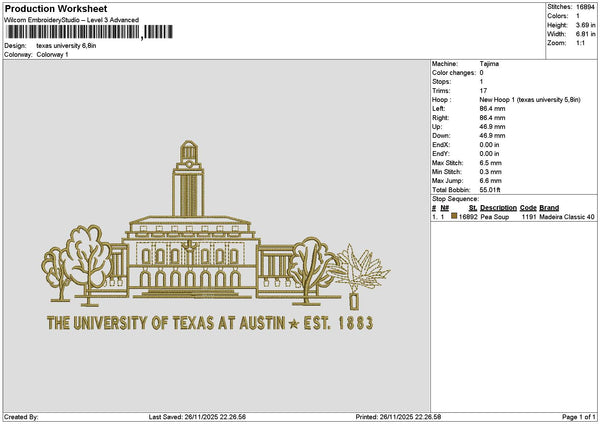Click the barcode in the worksheet header
600x424 pixels.
[x=89, y=32]
